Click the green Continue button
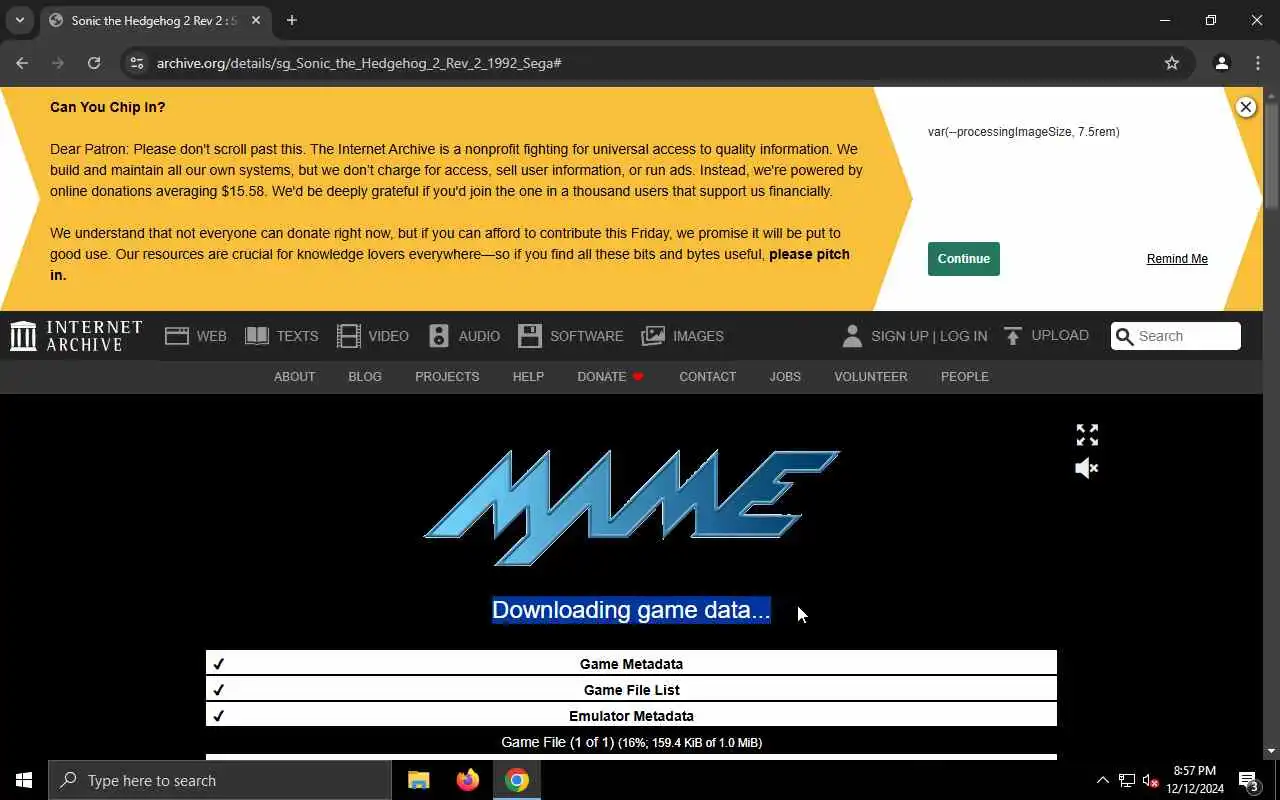The height and width of the screenshot is (800, 1280). 963,259
